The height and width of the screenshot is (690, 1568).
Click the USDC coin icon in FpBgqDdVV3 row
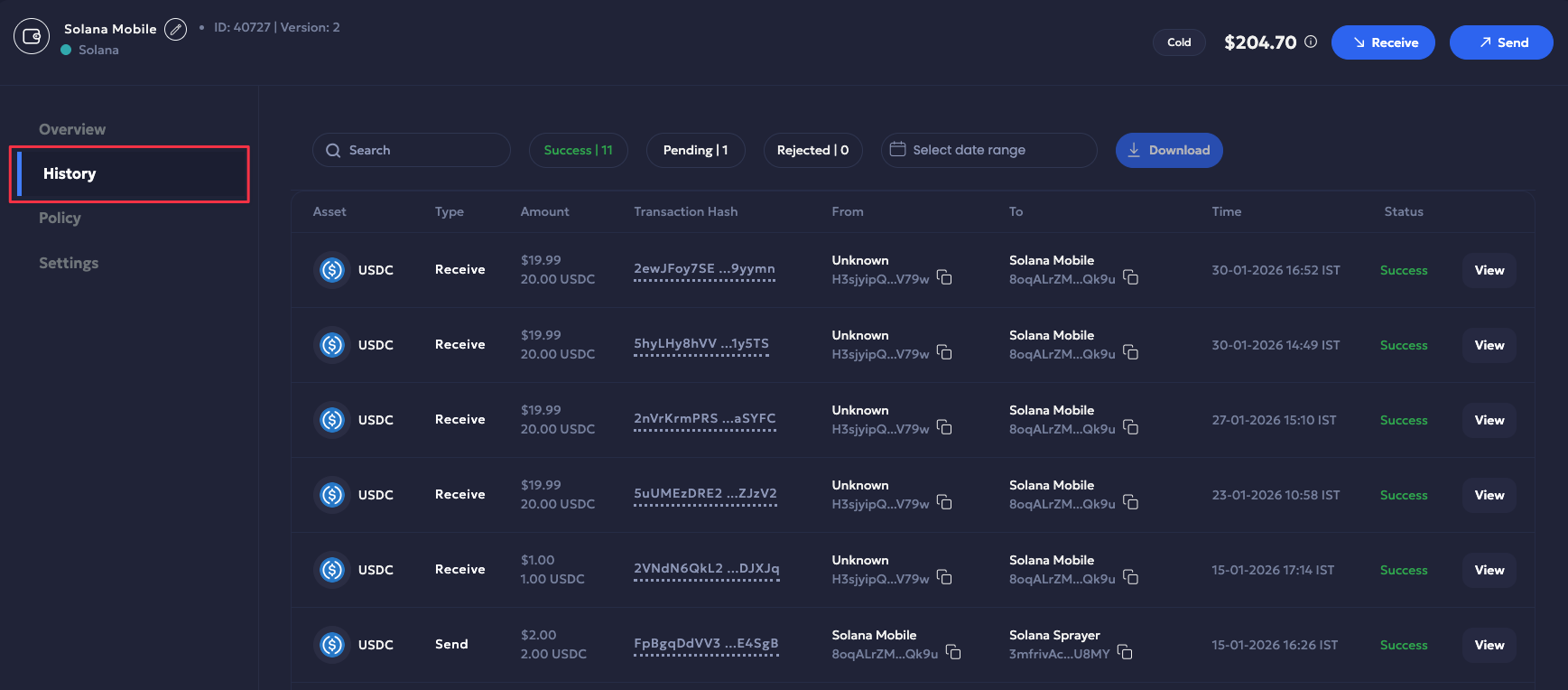(x=332, y=645)
